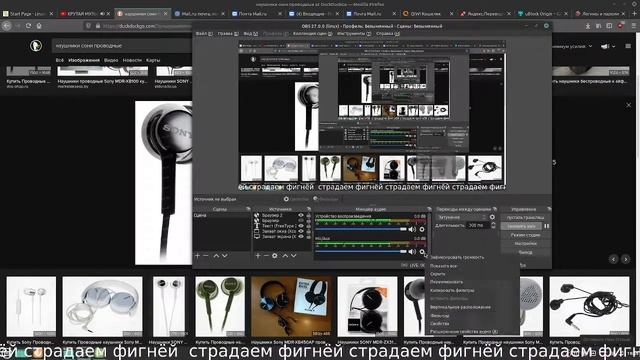Viewport: 640px width, 360px height.
Task: Reload the page in Firefox
Action: pos(28,26)
